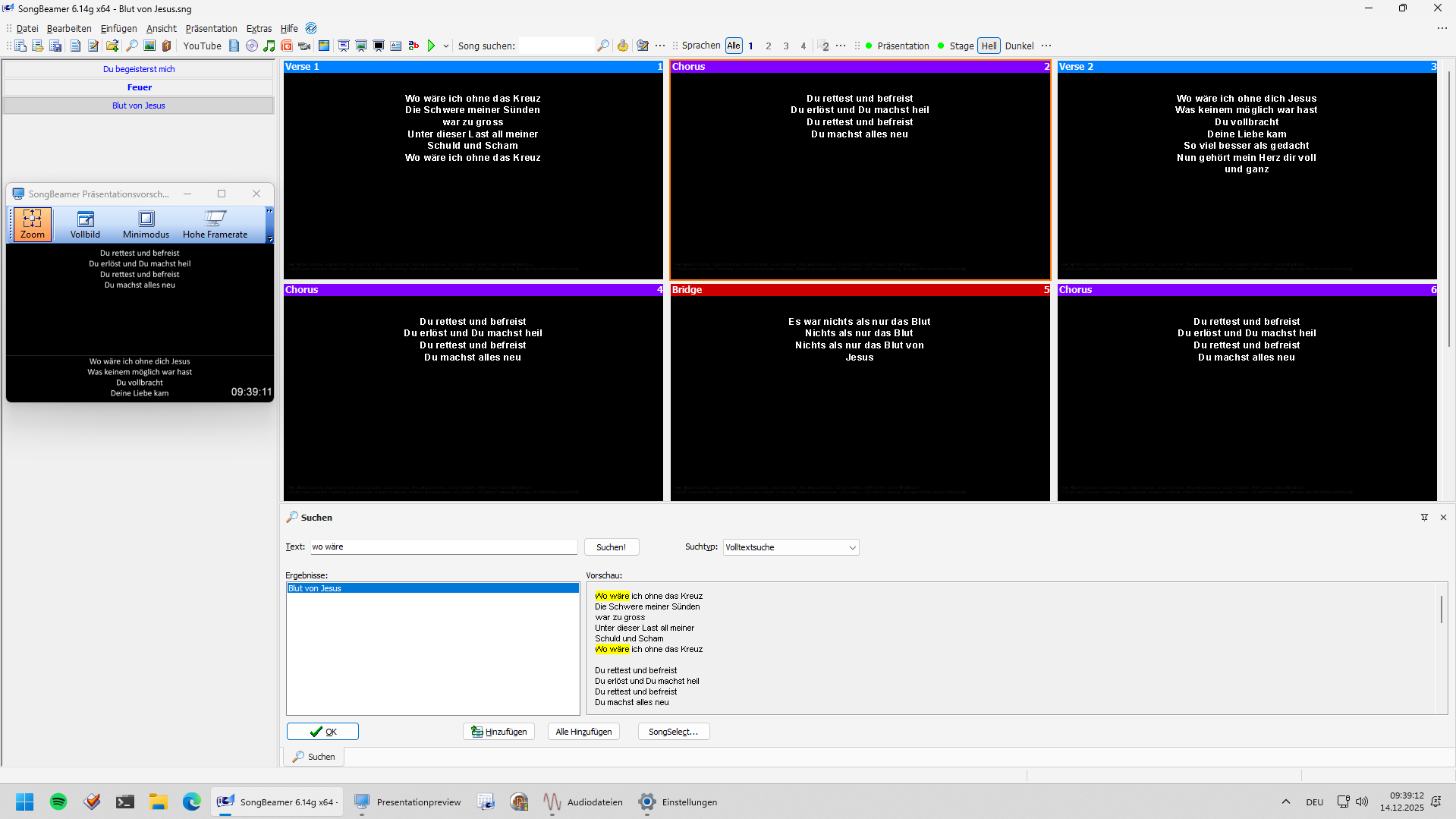Toggle the Hell brightness mode button
The image size is (1456, 819).
pos(989,46)
